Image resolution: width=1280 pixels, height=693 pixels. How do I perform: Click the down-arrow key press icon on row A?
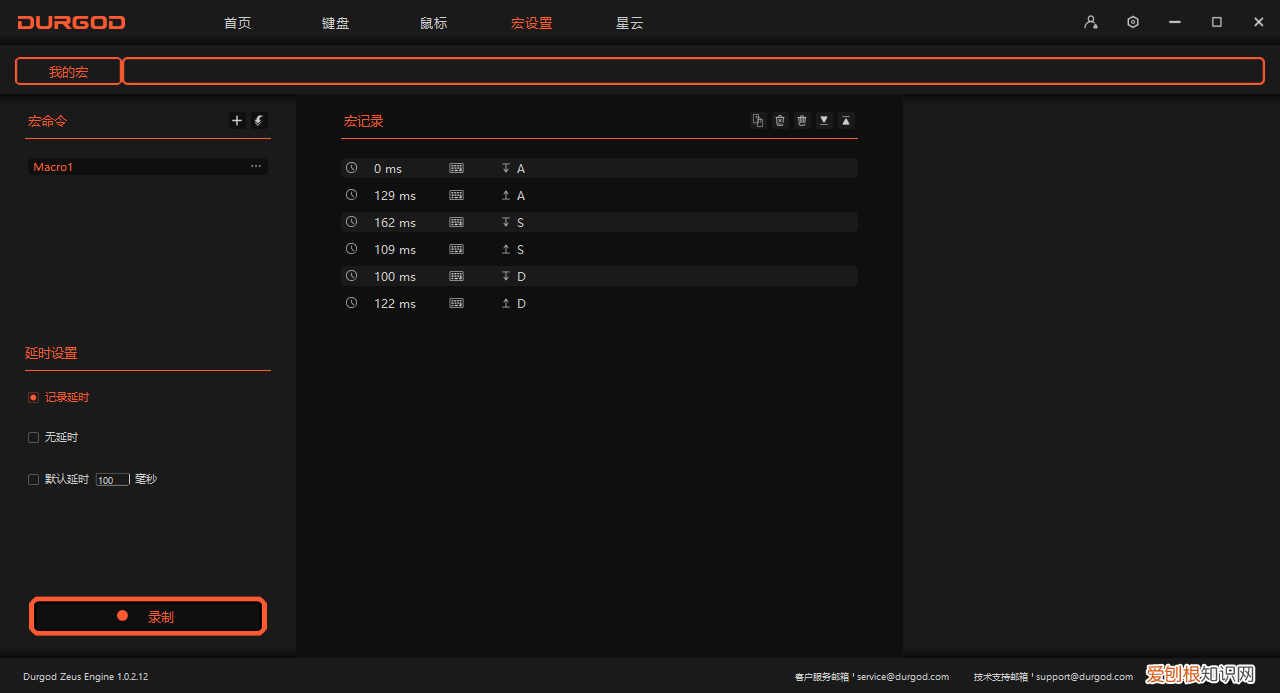click(506, 167)
